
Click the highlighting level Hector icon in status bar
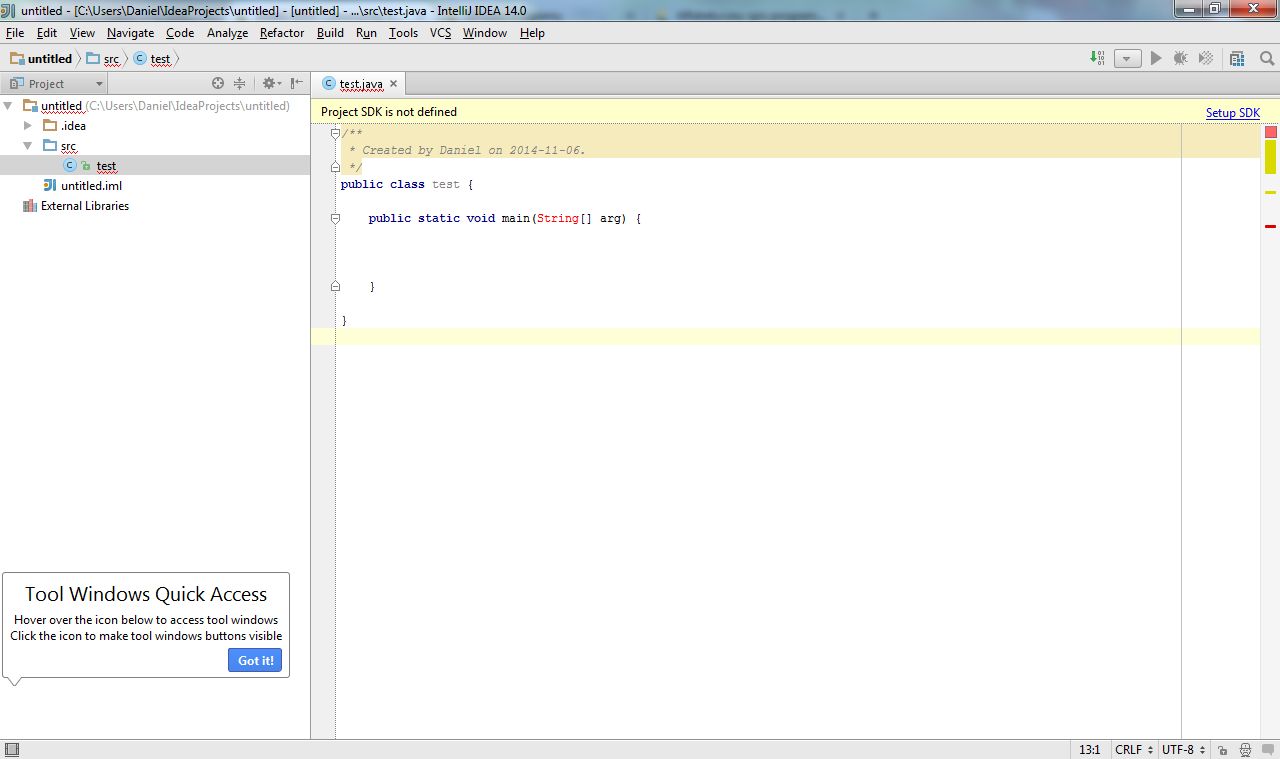[x=1245, y=749]
